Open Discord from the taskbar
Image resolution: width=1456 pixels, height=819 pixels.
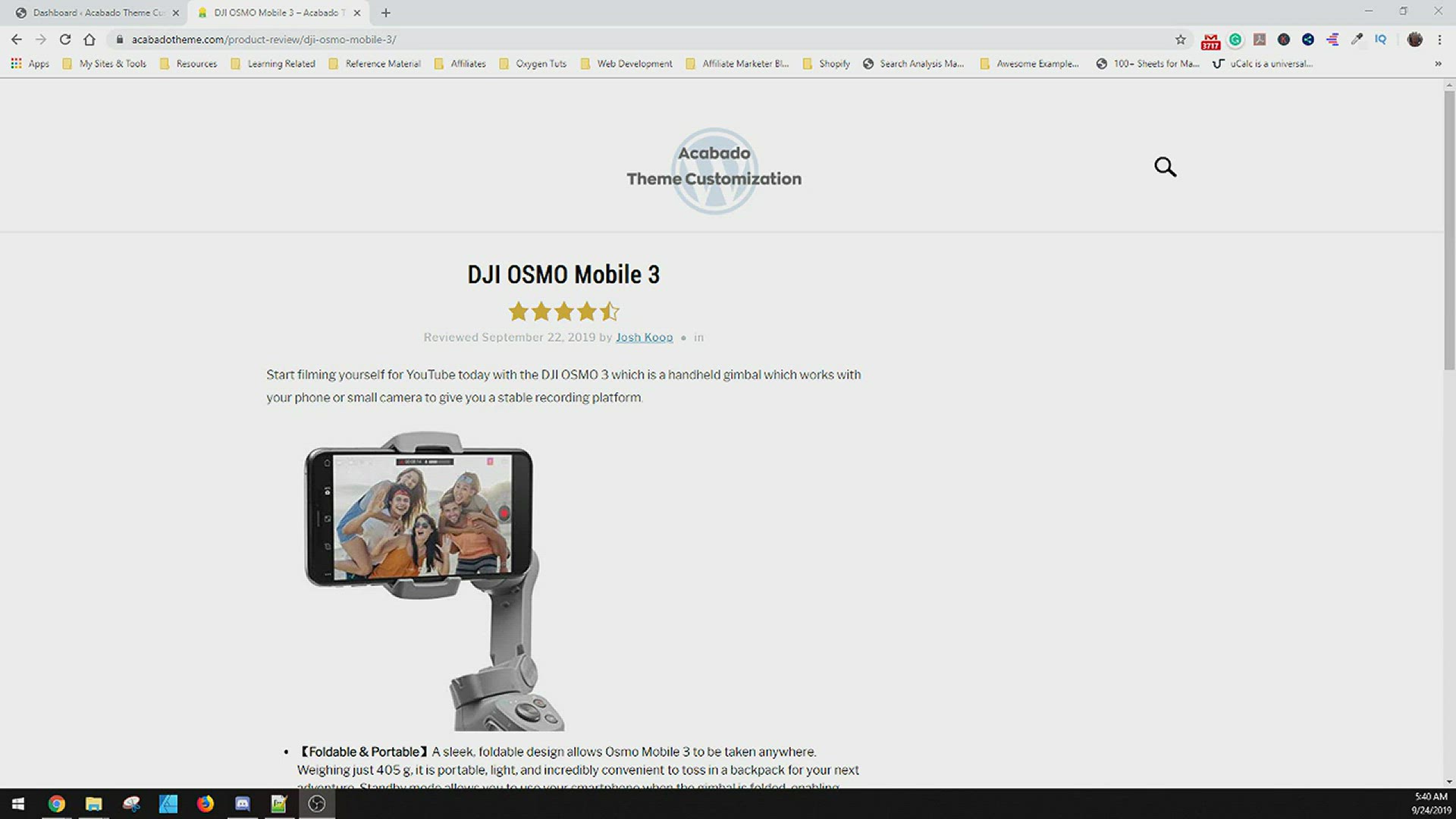pos(243,804)
